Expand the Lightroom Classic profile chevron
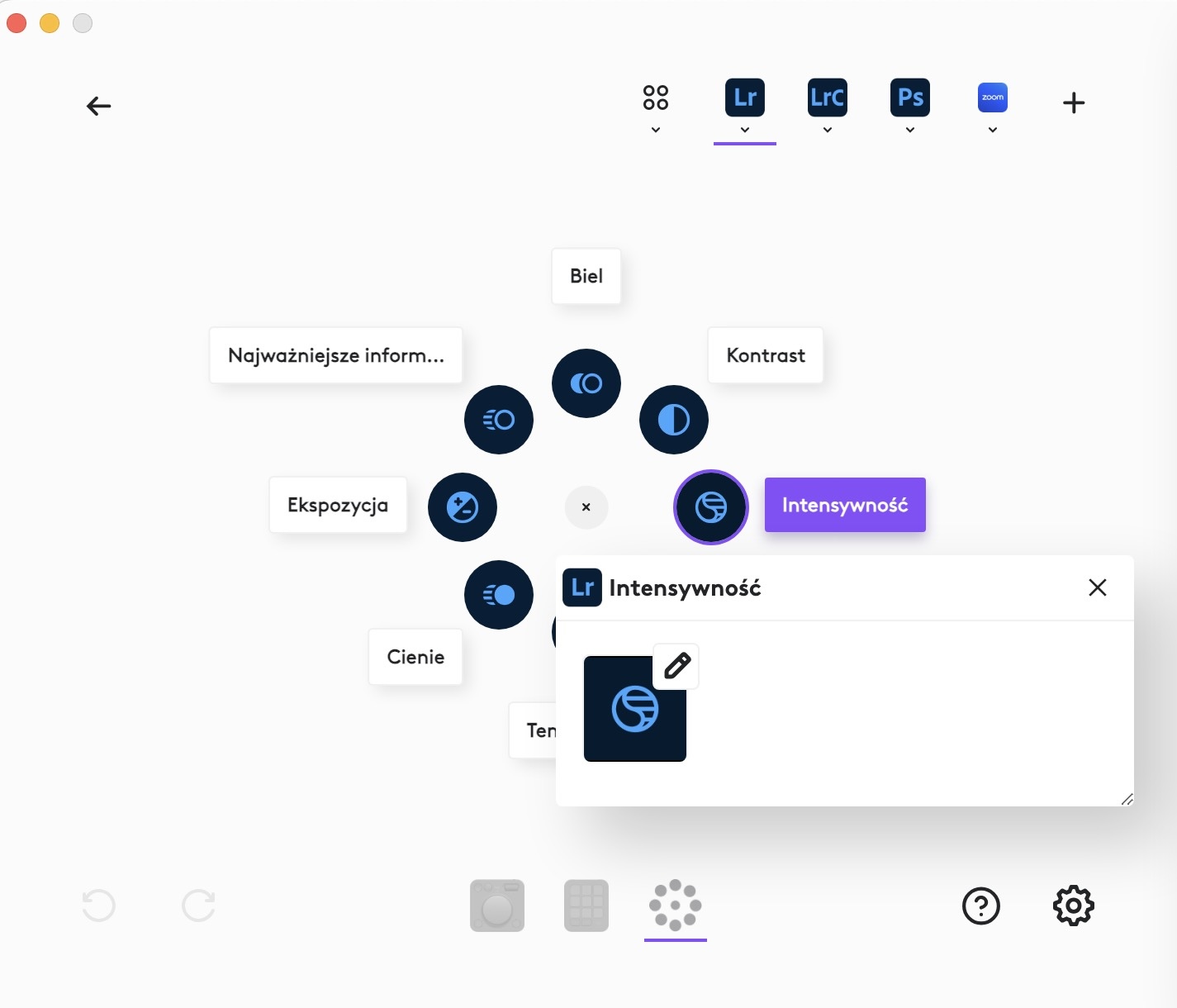Screen dimensions: 1177x1008 tap(828, 130)
